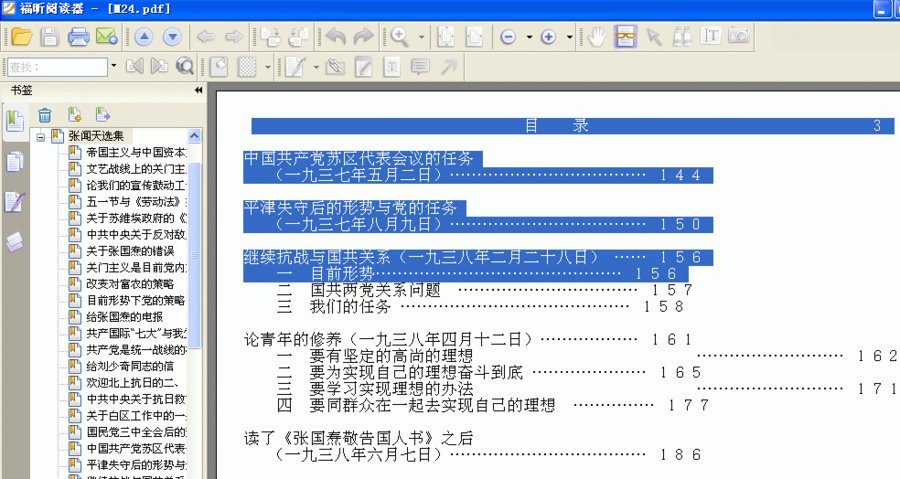The width and height of the screenshot is (900, 479).
Task: Open the zoom out dropdown arrow
Action: click(x=529, y=37)
